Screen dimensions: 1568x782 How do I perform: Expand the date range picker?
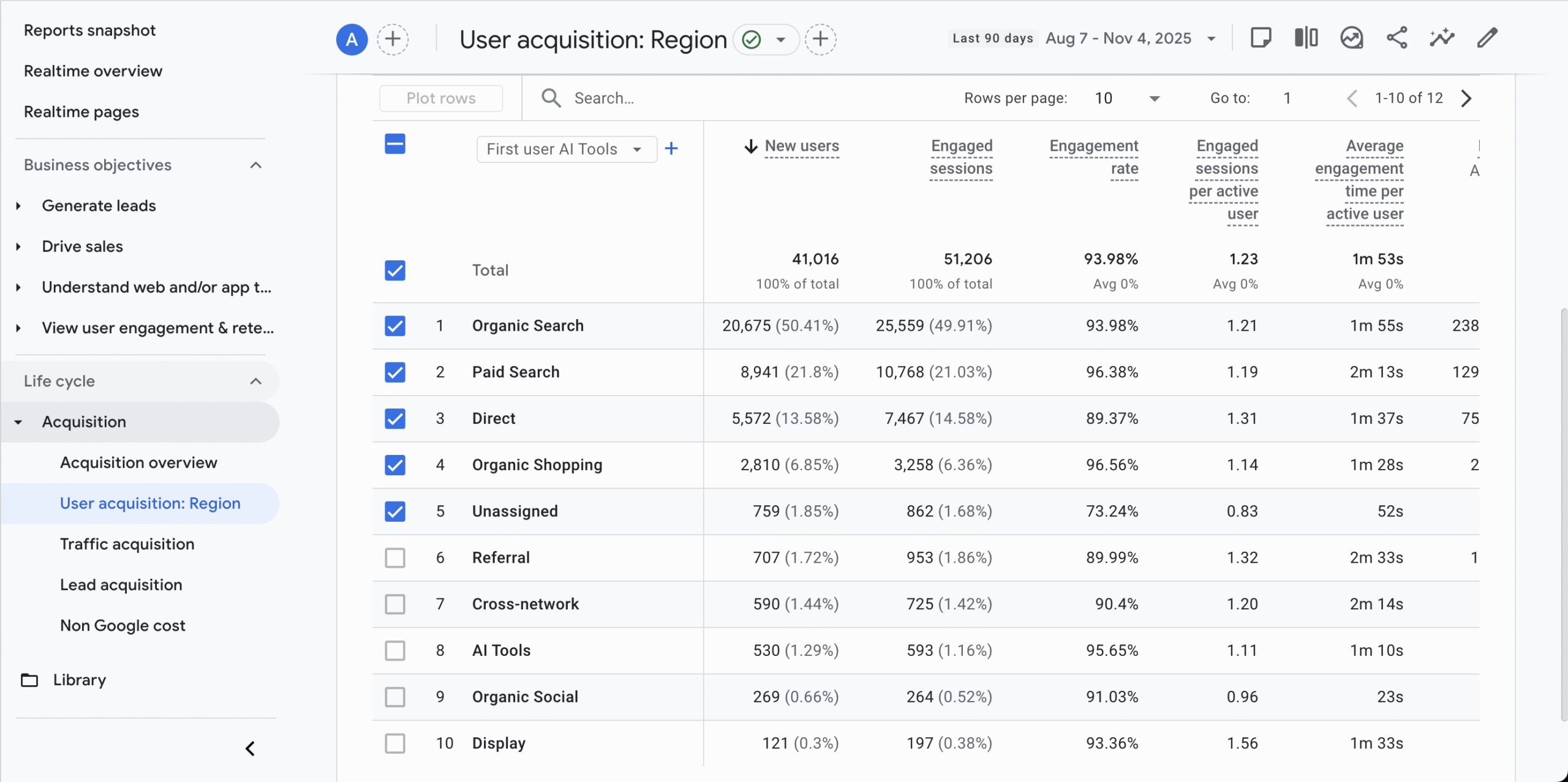[1210, 39]
